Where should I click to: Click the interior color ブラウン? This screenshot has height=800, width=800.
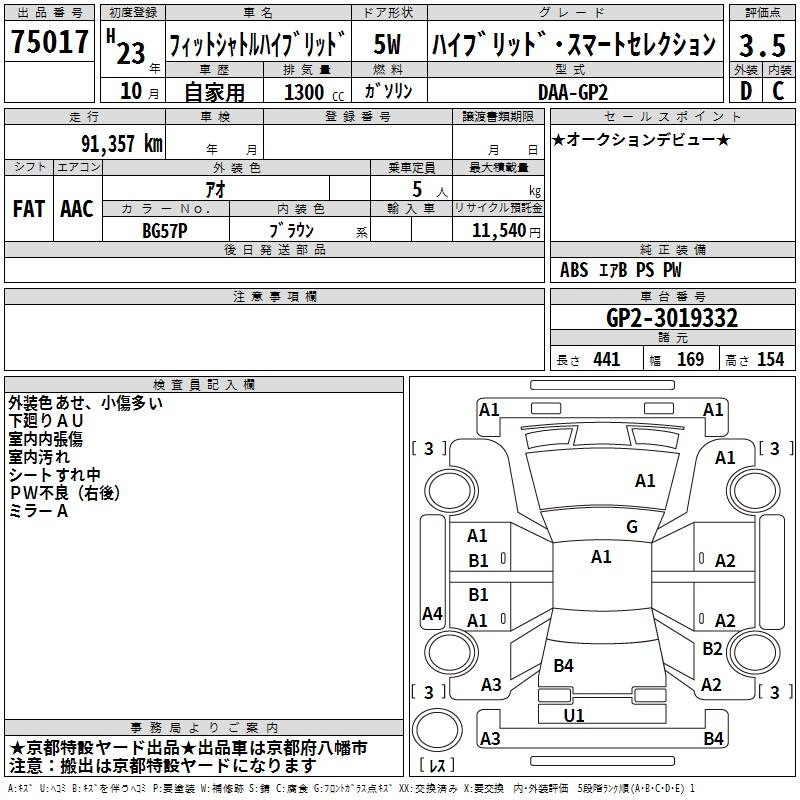click(292, 231)
